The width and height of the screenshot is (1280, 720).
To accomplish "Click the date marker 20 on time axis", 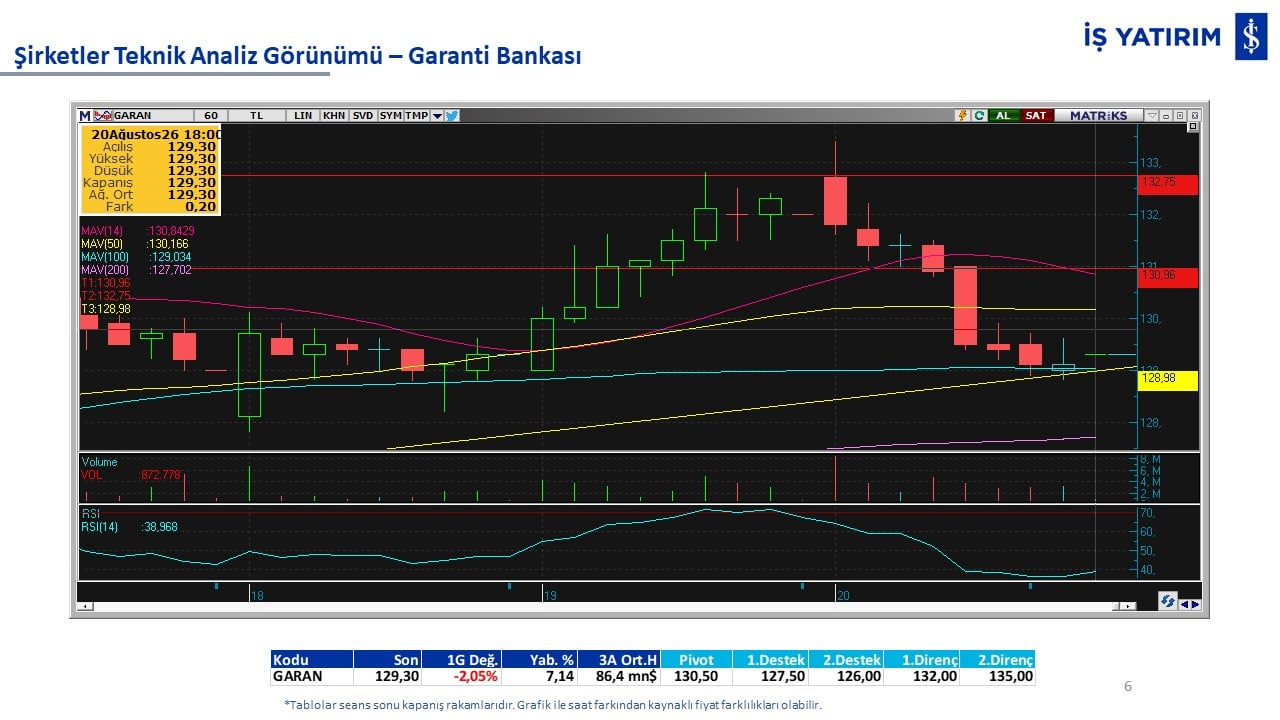I will [x=843, y=595].
